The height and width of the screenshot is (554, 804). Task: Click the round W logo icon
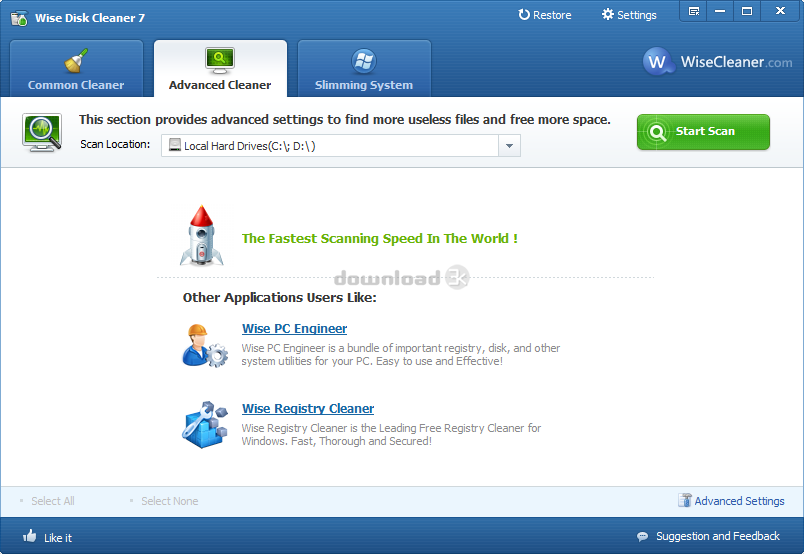click(x=657, y=62)
